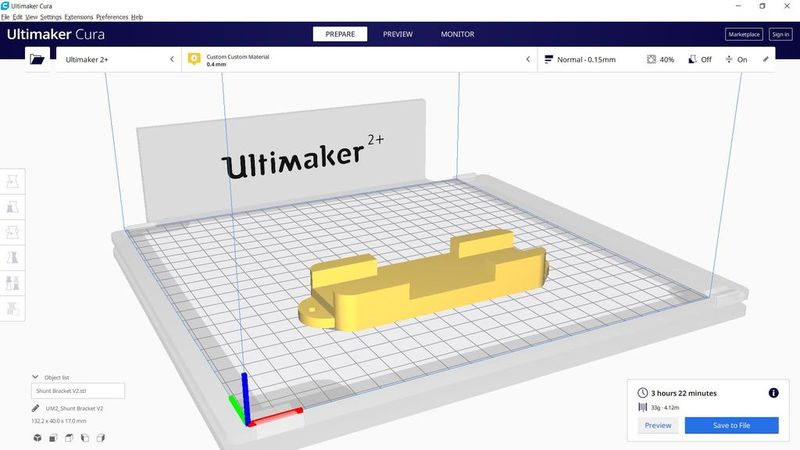Toggle the adhesion setting showing On
This screenshot has height=450, width=800.
pyautogui.click(x=735, y=60)
